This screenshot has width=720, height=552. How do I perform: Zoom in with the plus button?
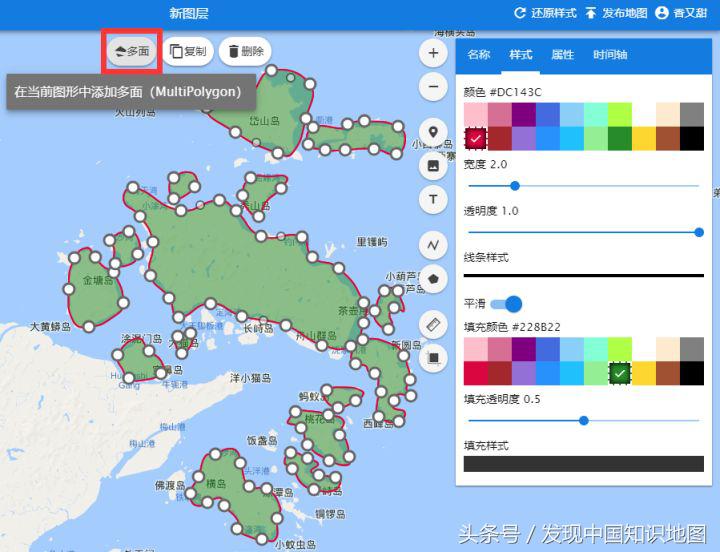pyautogui.click(x=433, y=53)
